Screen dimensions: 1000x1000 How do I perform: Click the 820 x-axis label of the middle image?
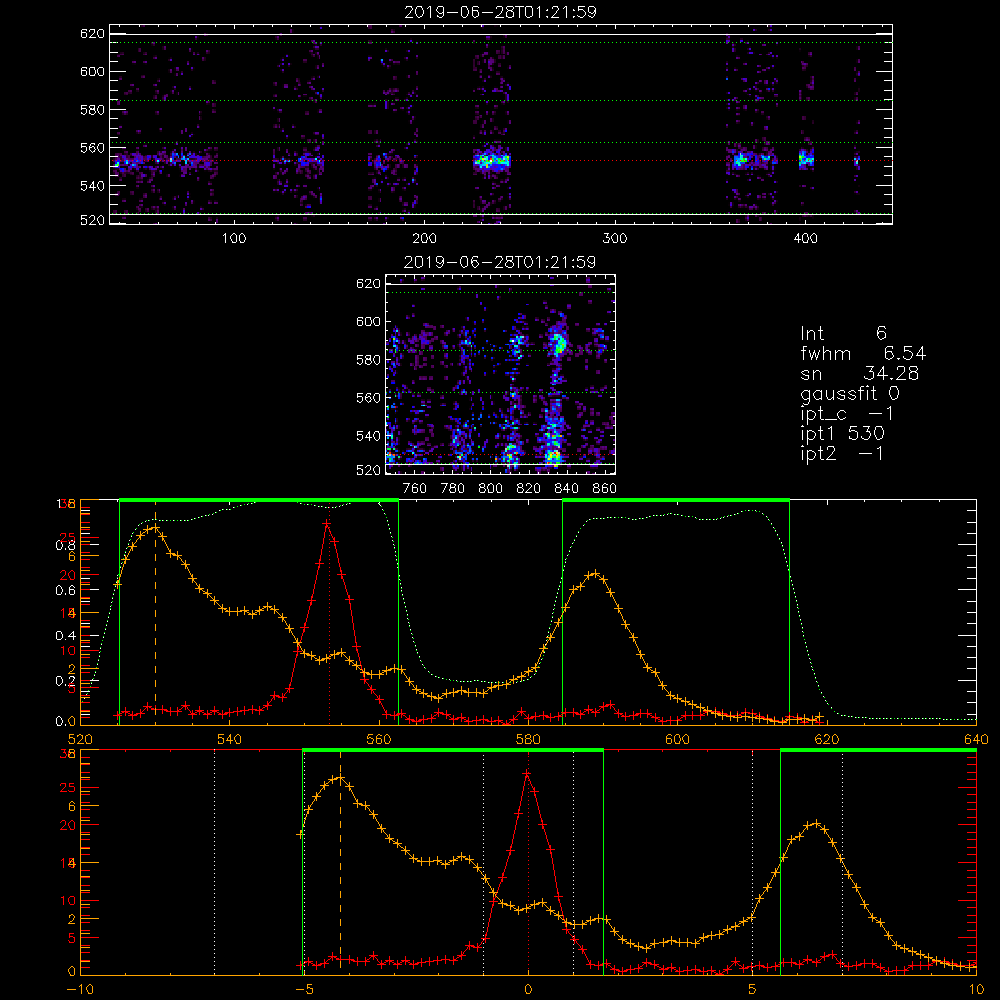[529, 489]
